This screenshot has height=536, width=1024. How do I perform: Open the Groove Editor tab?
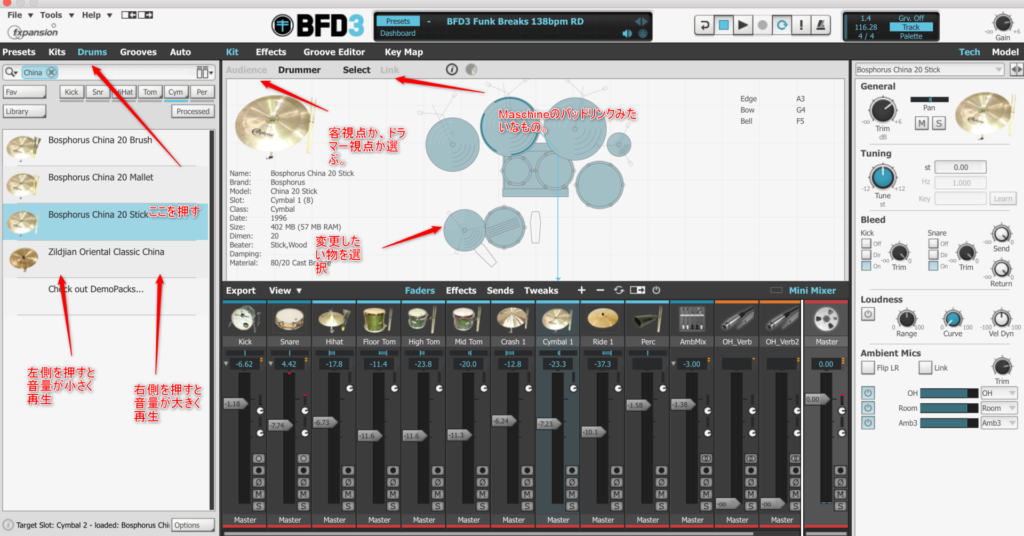point(334,51)
